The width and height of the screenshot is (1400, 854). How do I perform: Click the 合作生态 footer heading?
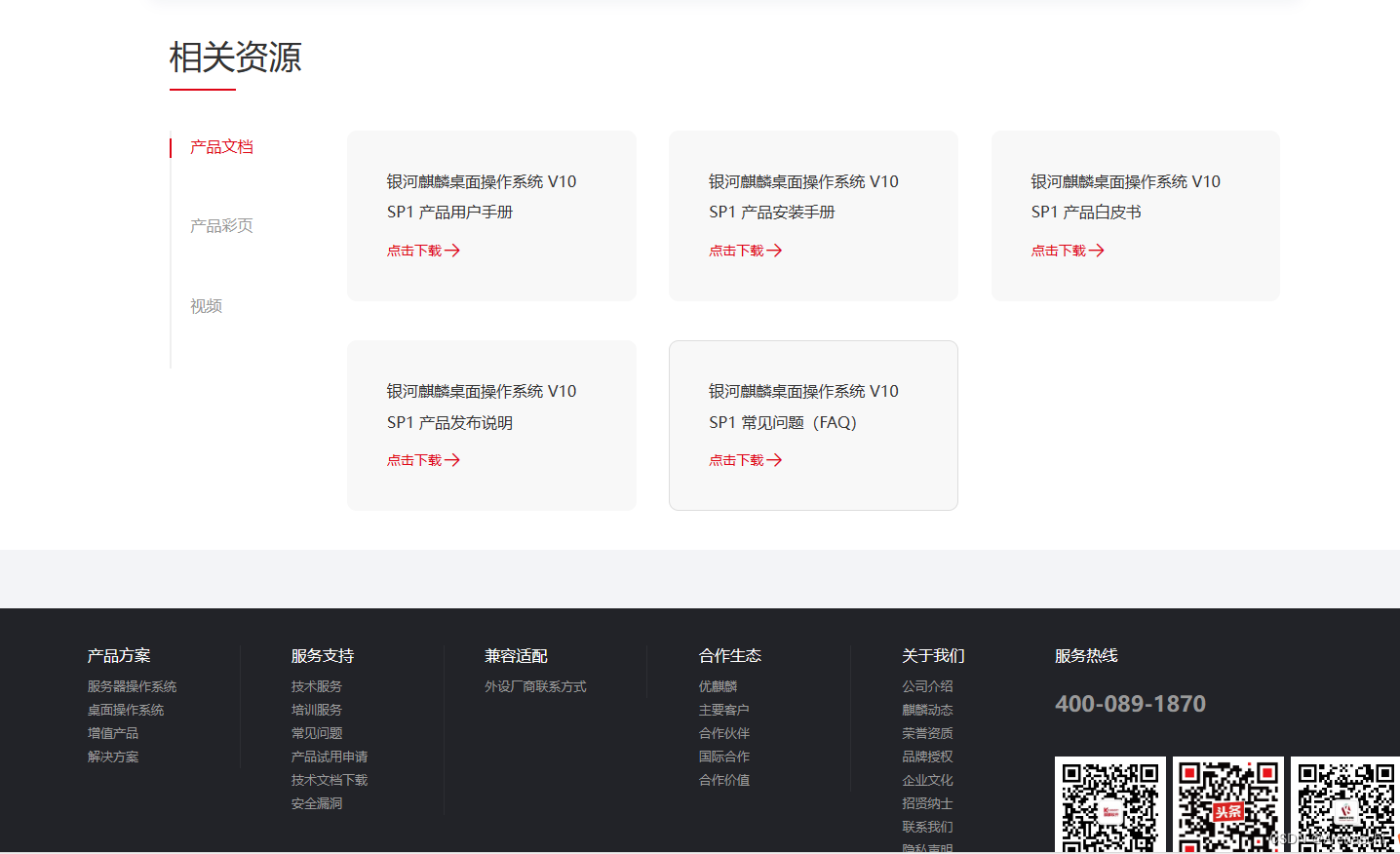pos(730,656)
